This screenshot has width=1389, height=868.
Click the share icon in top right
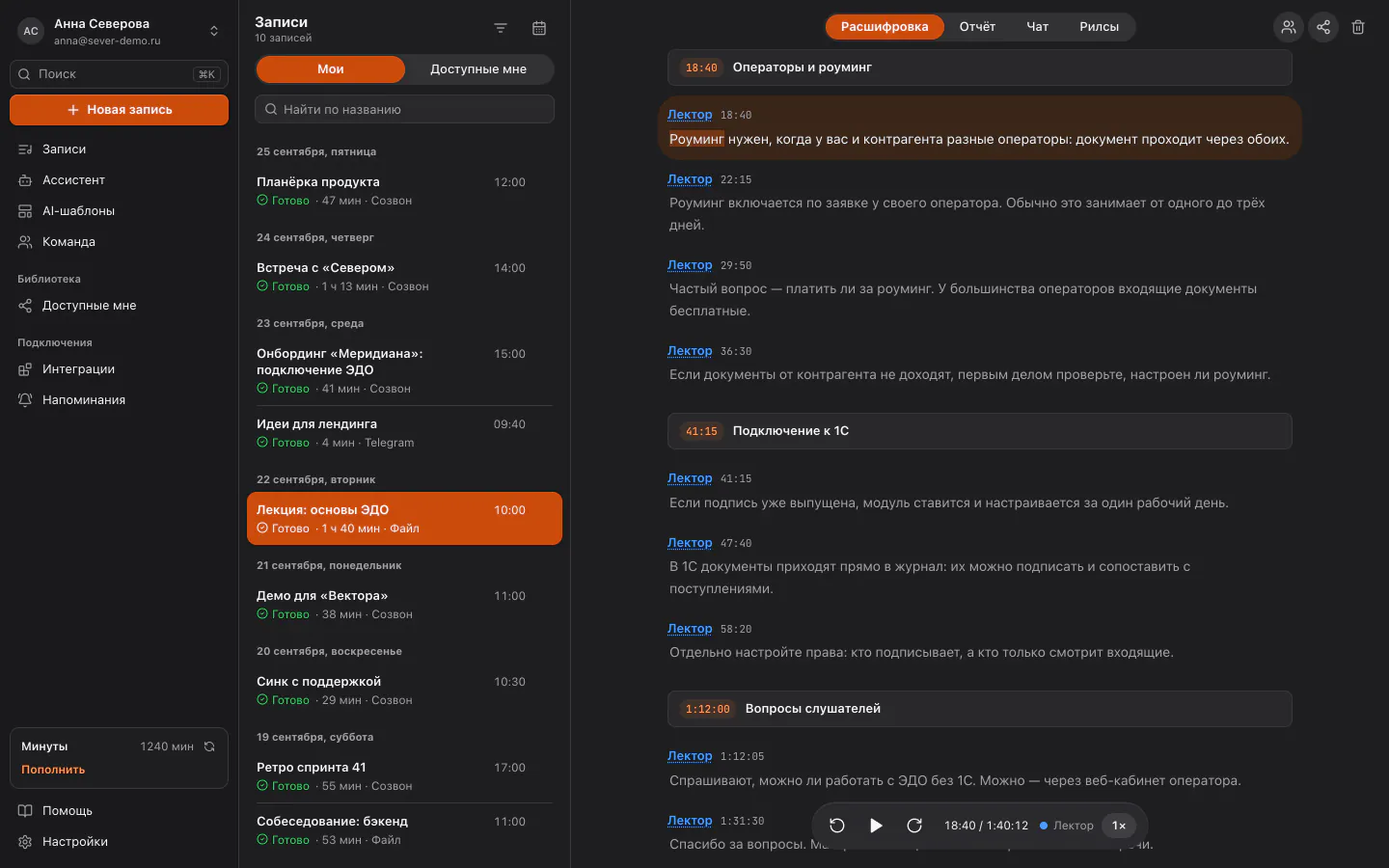coord(1323,27)
